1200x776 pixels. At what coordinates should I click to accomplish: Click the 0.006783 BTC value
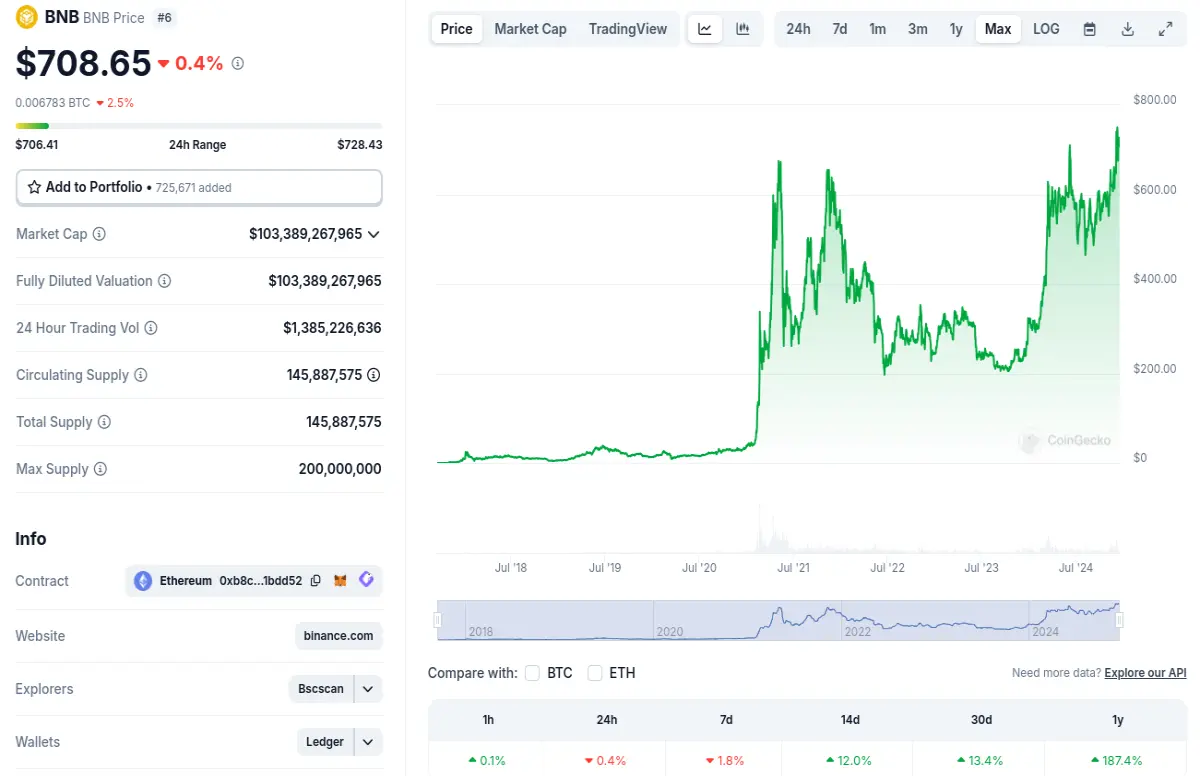point(52,102)
